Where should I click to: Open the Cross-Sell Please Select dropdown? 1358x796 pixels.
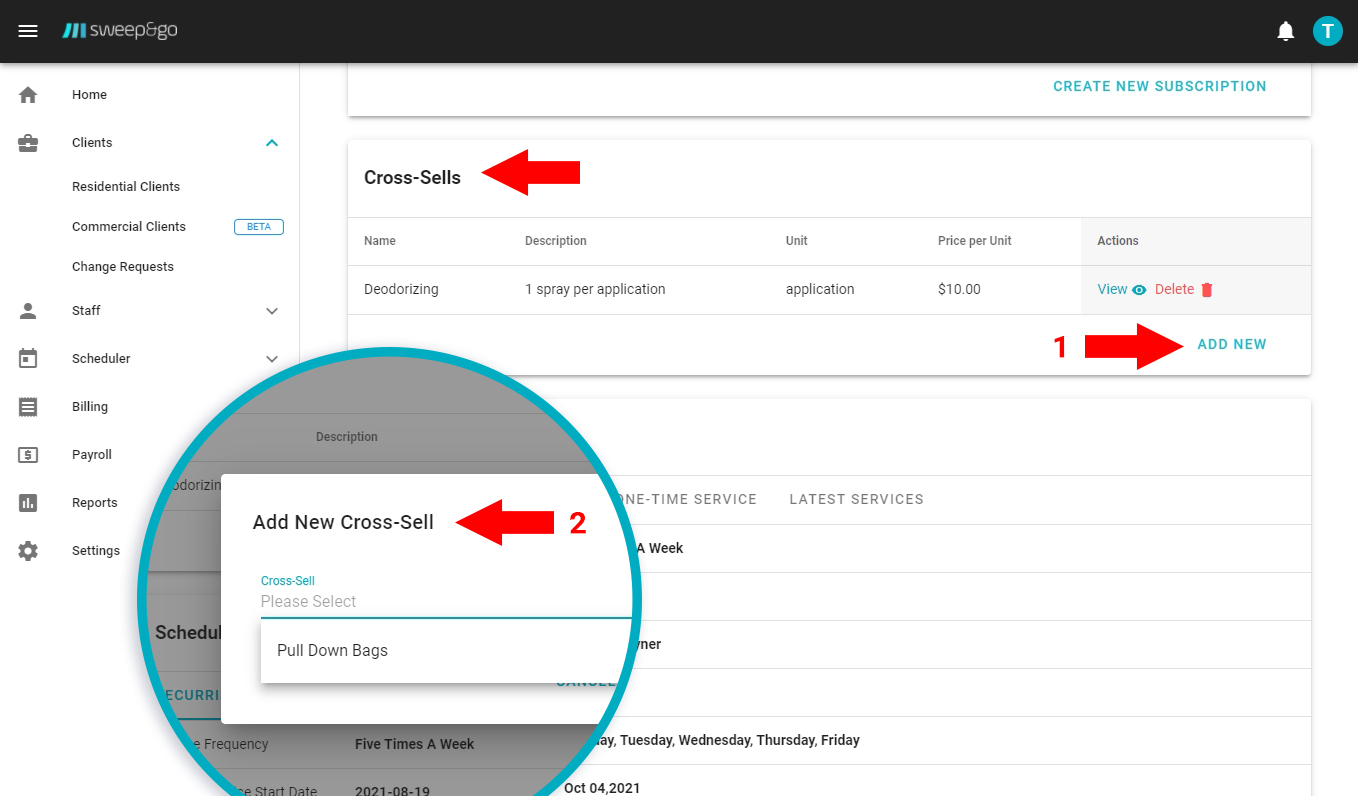[446, 601]
